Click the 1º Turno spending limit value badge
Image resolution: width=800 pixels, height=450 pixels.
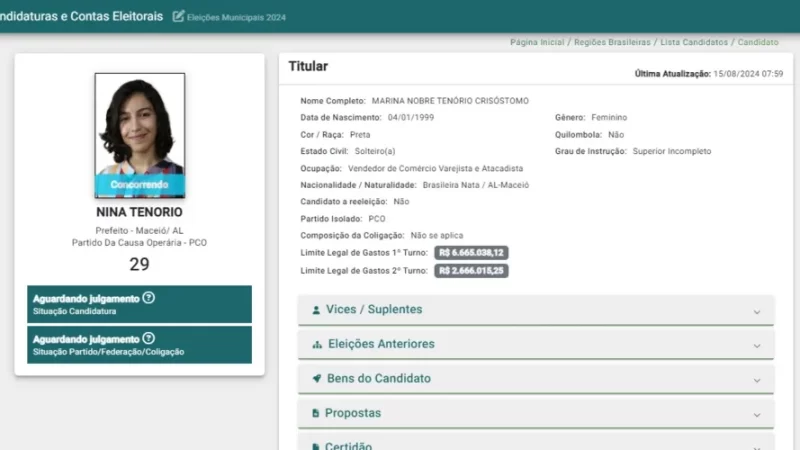click(x=472, y=253)
